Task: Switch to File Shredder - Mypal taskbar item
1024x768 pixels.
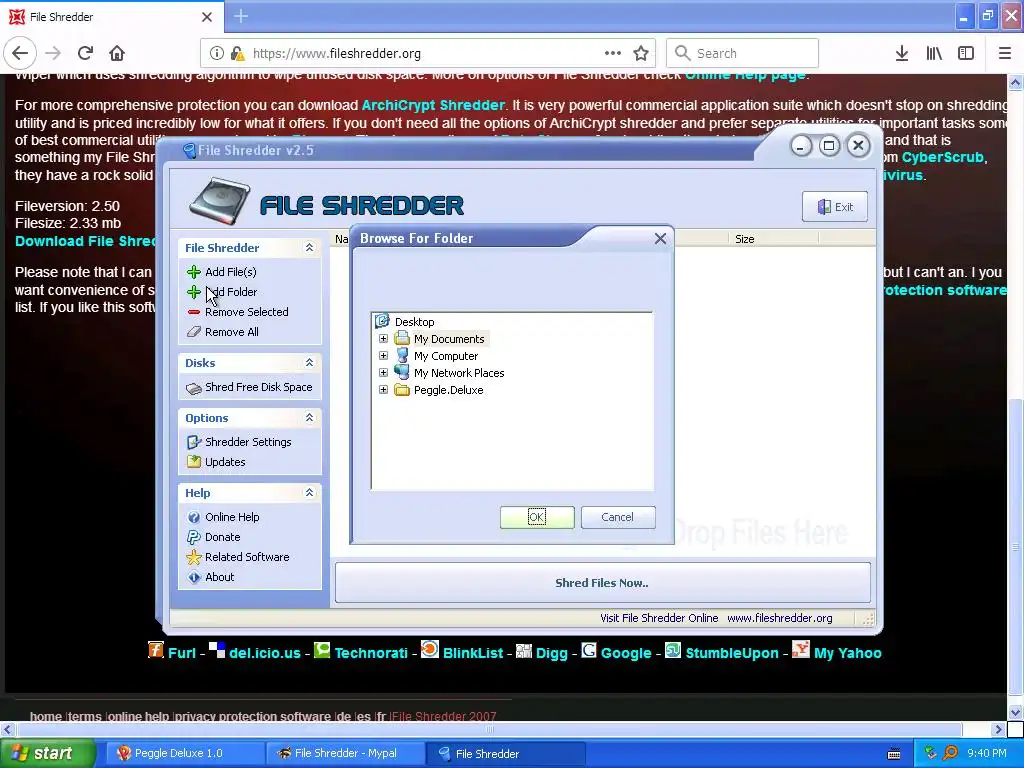Action: pos(345,753)
